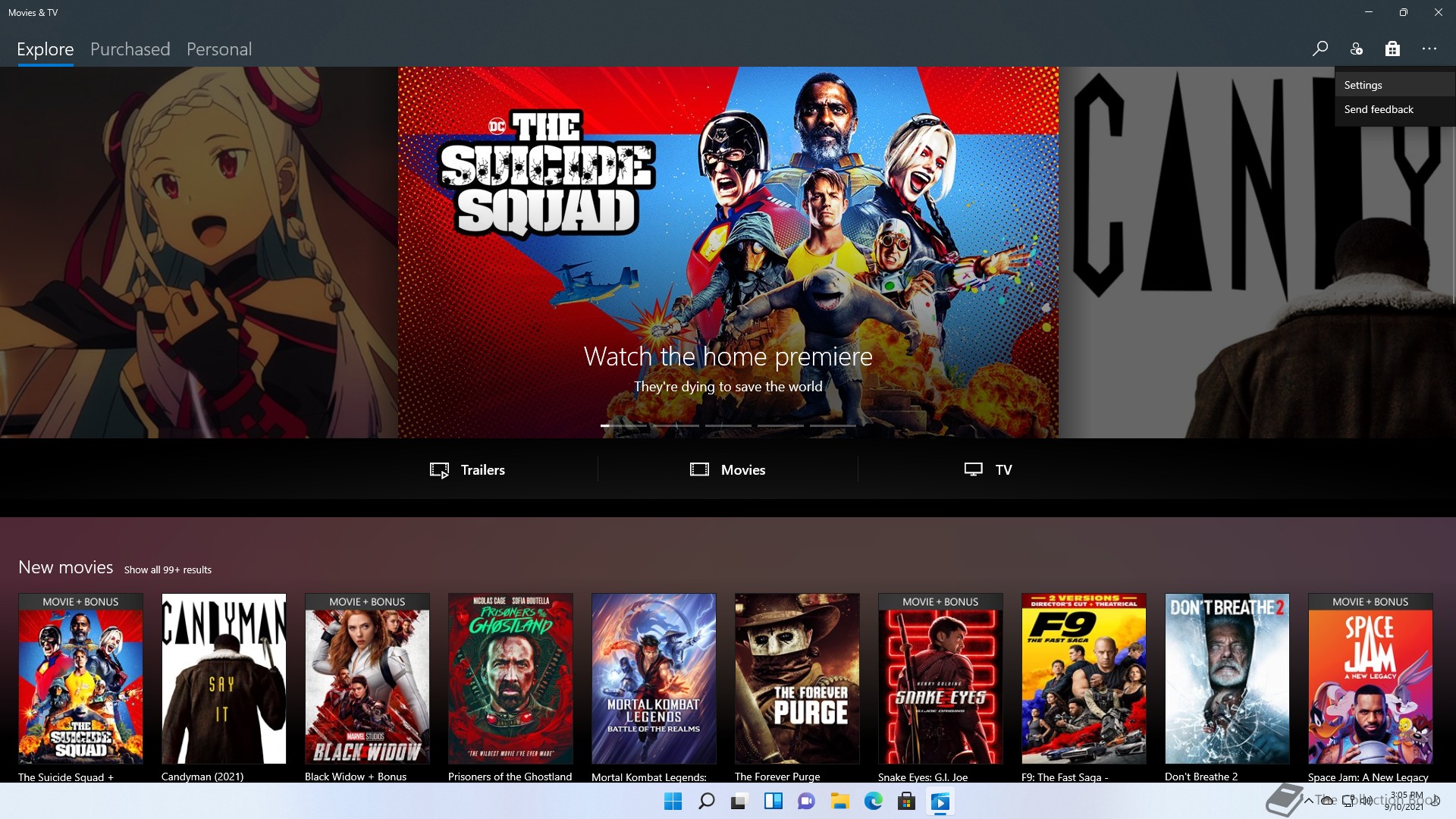Screen dimensions: 1456x819
Task: Switch to the Personal tab
Action: tap(219, 49)
